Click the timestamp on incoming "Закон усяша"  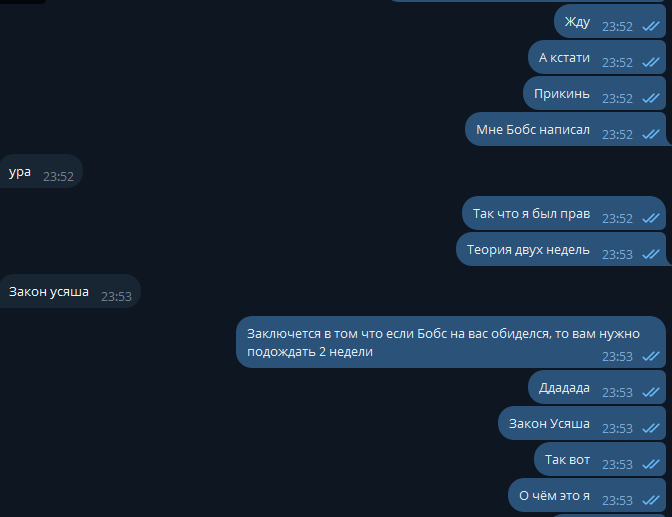point(116,297)
